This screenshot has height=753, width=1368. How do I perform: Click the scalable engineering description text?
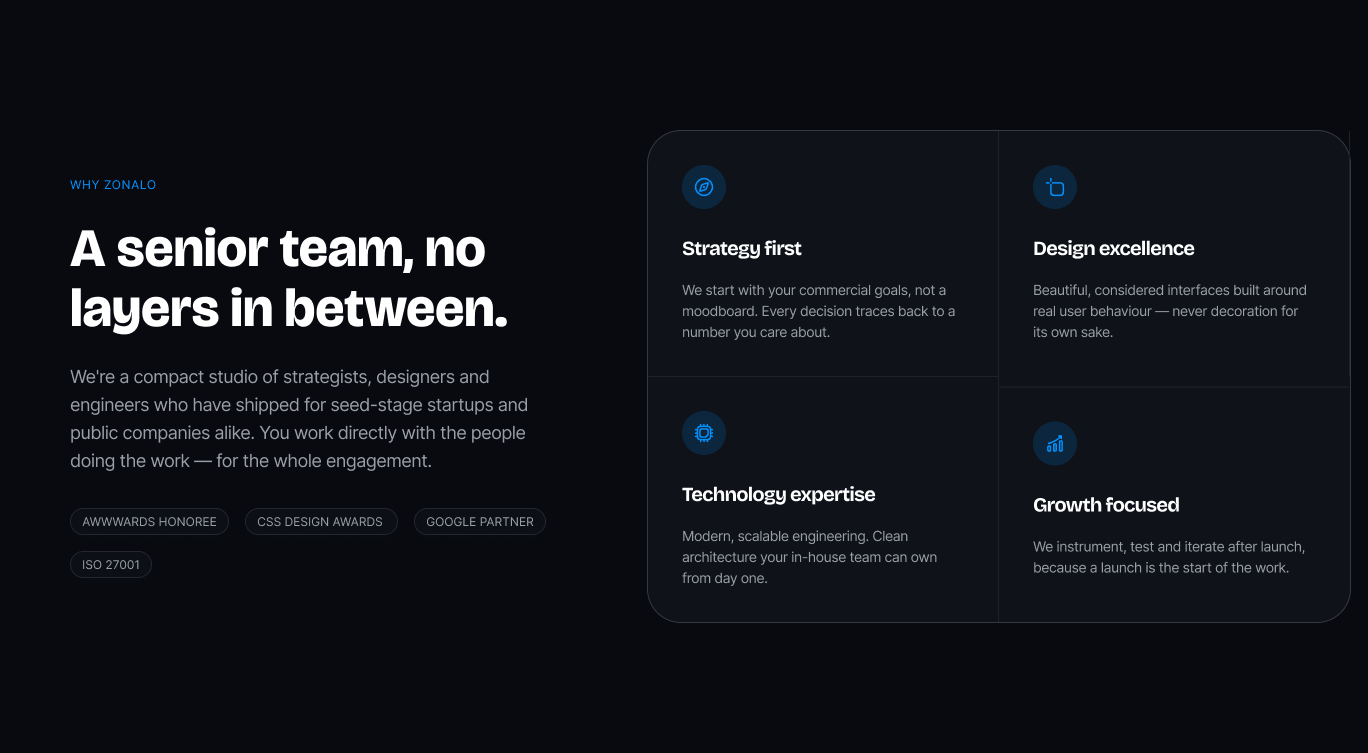coord(810,557)
